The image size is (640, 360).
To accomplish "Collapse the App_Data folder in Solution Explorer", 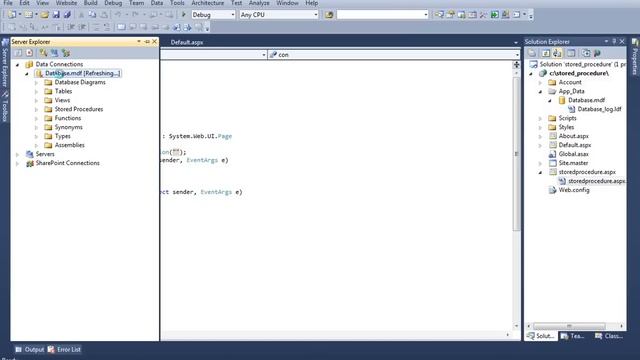I will pos(541,91).
